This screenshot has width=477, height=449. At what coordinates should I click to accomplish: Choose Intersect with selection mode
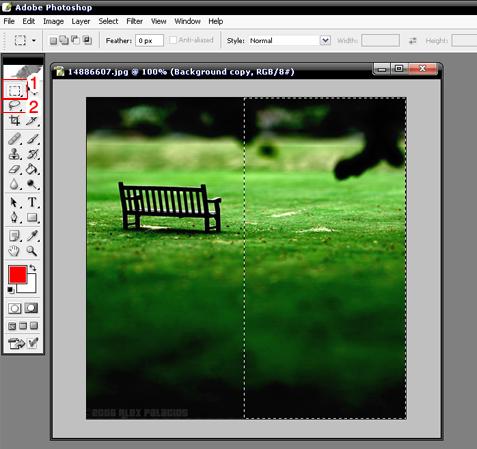[x=87, y=40]
